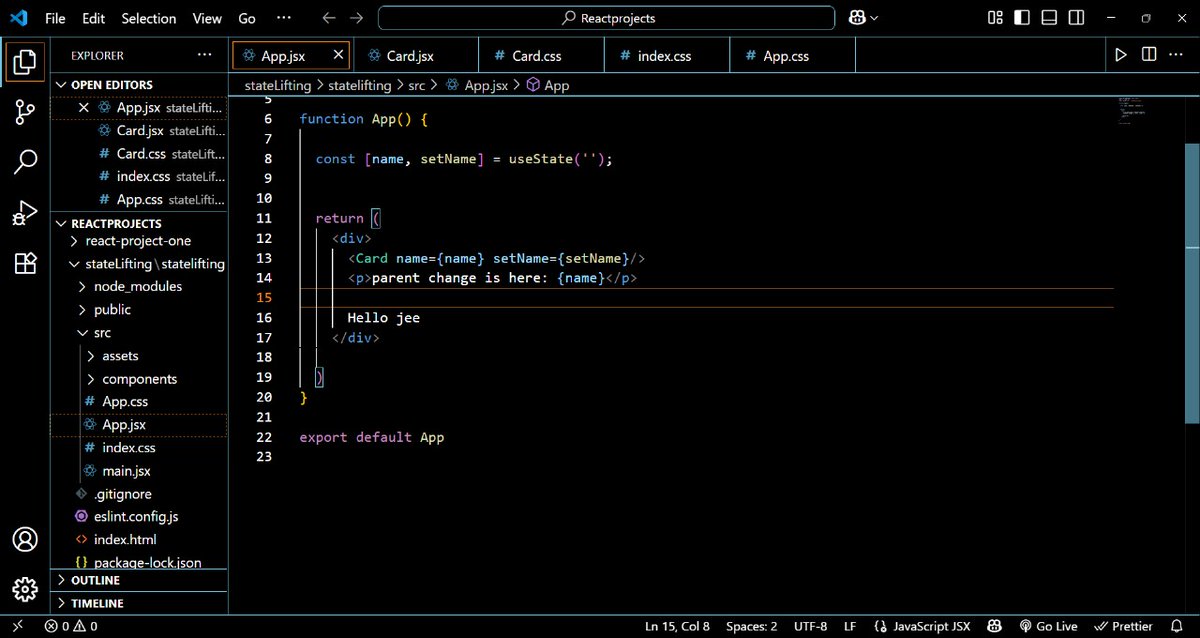This screenshot has width=1200, height=638.
Task: Expand the public folder
Action: pos(139,310)
